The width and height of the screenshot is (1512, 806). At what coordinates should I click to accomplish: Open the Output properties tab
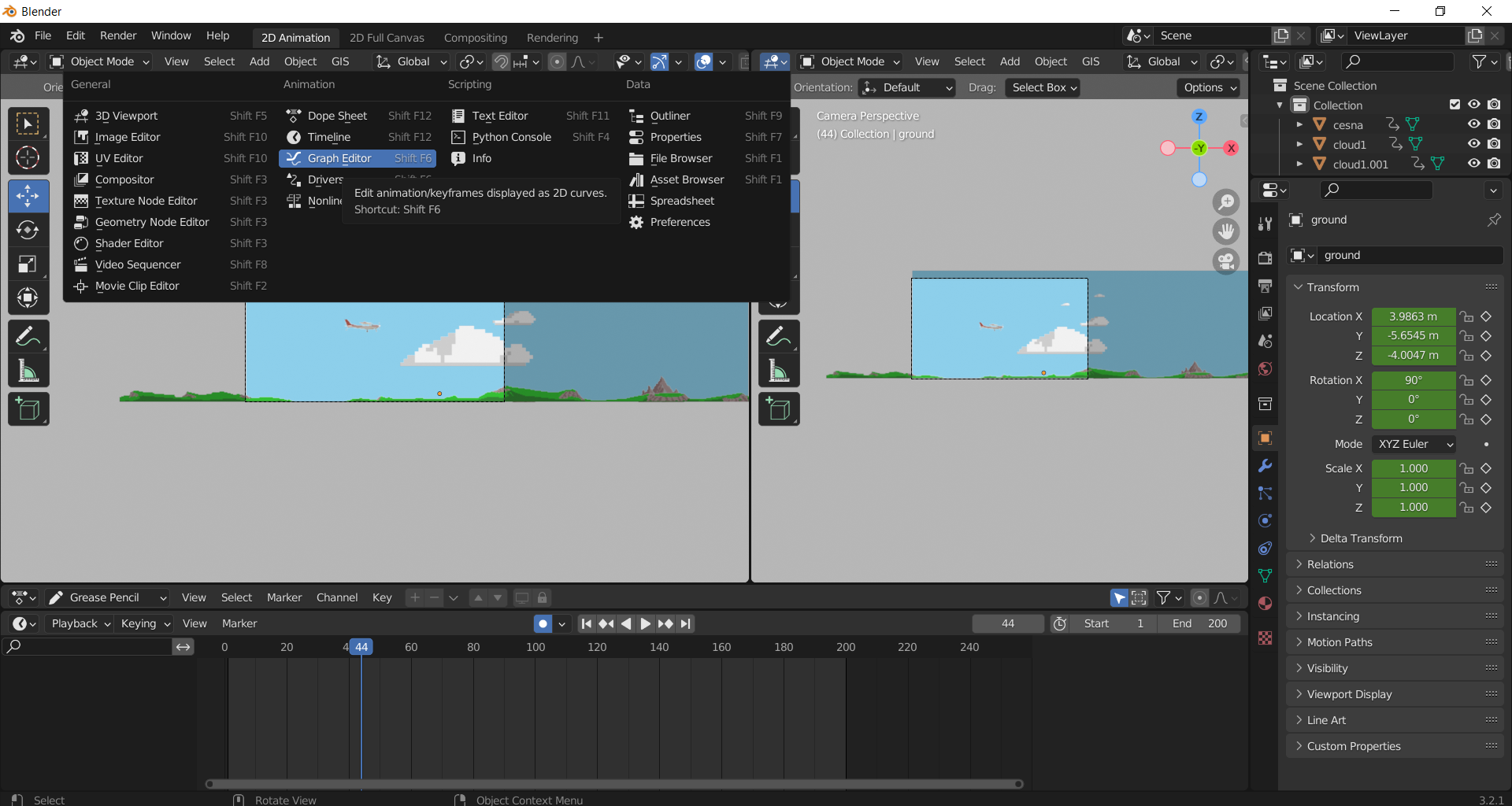1266,286
